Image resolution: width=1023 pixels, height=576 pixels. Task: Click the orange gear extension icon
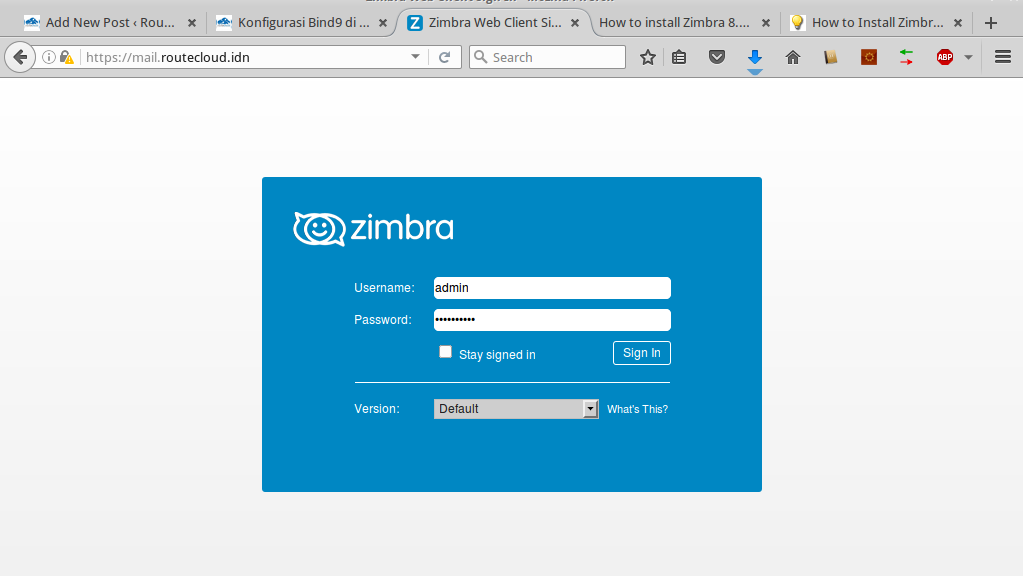coord(868,57)
